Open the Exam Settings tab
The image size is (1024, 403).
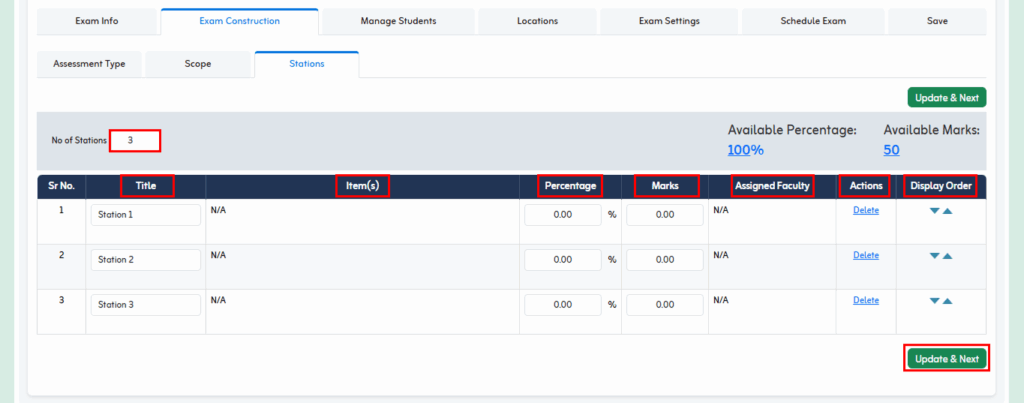[669, 21]
